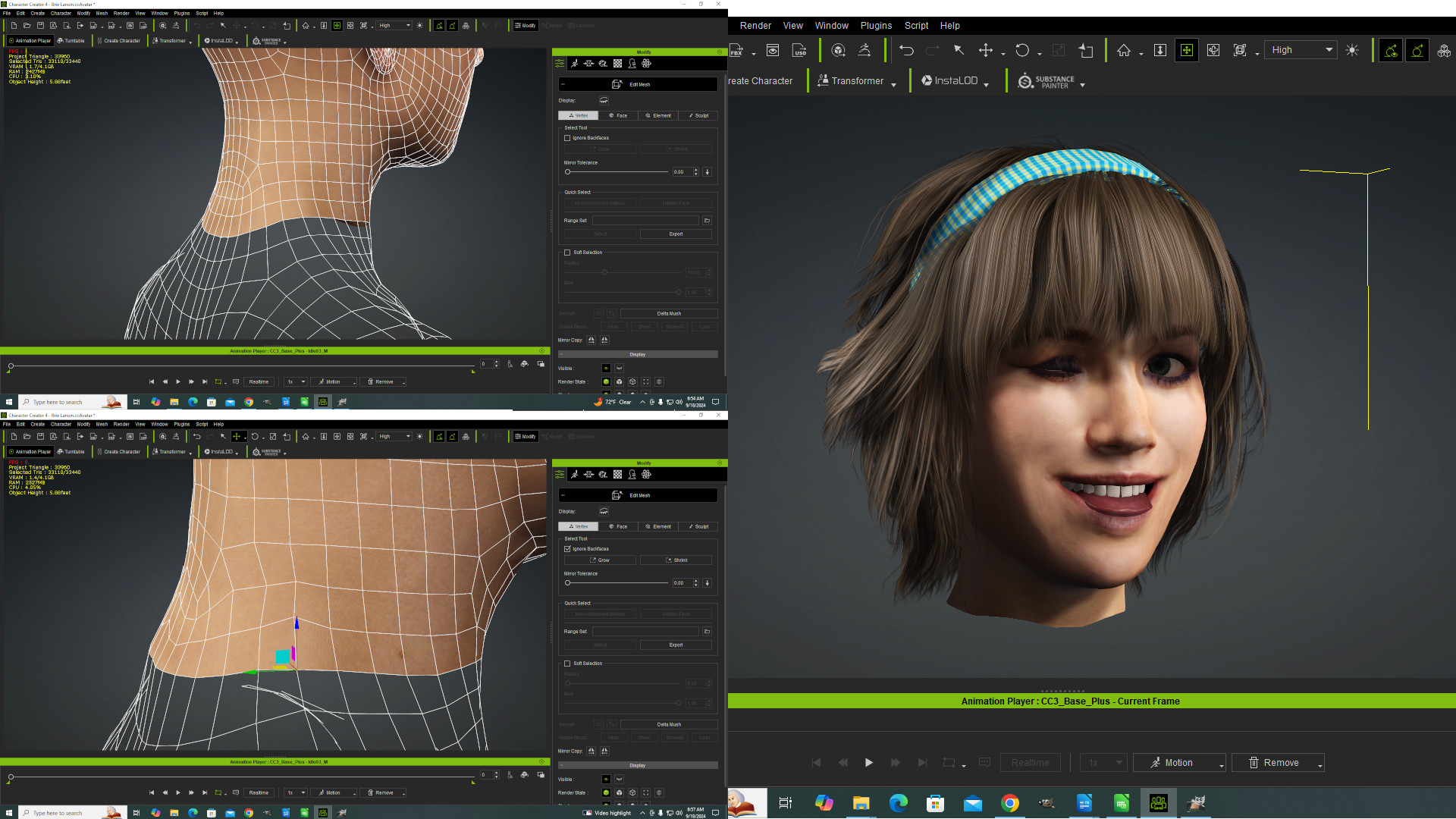The height and width of the screenshot is (819, 1456).
Task: Toggle loop playback icon in bottom-left window
Action: [218, 792]
